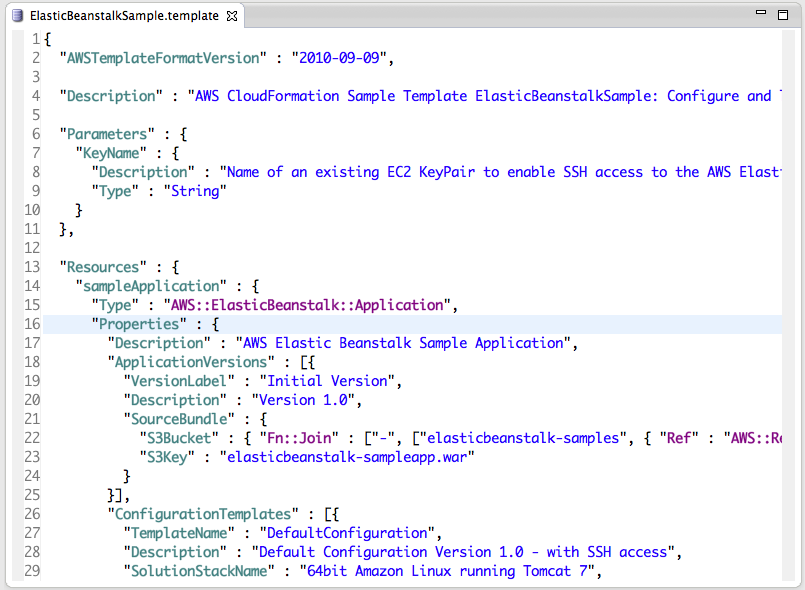
Task: Click "AWS Elastic Beanstalk Sample Application" description text
Action: click(403, 343)
